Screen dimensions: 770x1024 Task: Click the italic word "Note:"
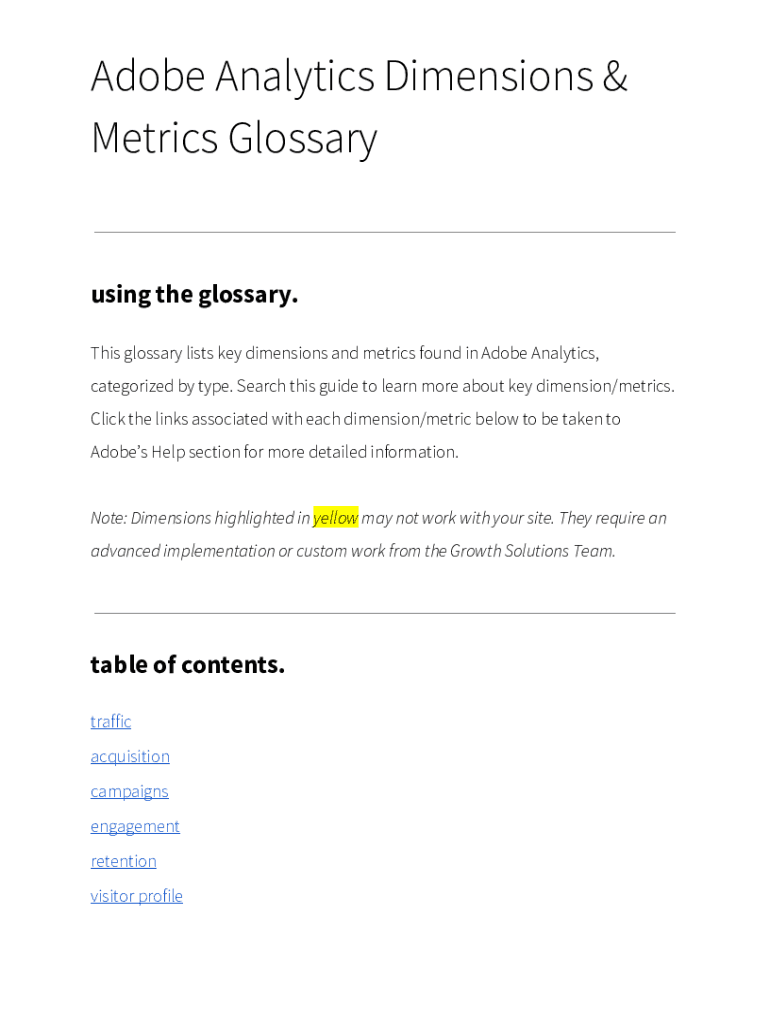point(108,518)
